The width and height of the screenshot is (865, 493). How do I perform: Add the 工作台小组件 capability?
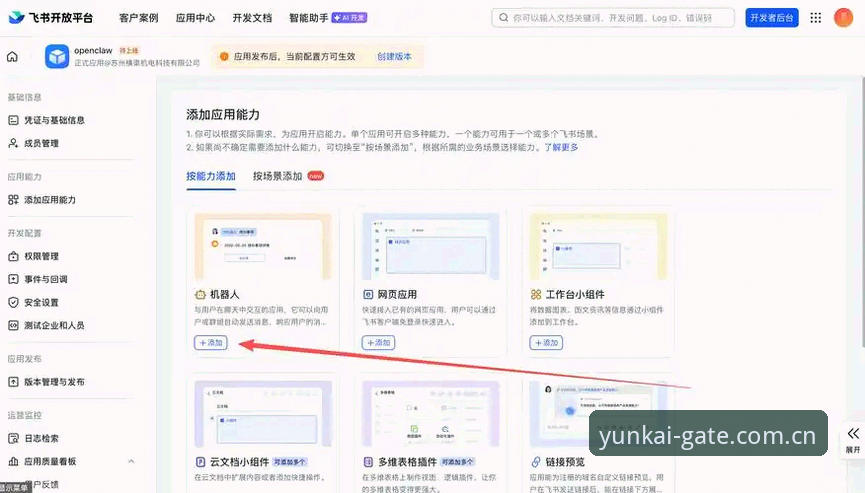pyautogui.click(x=546, y=342)
